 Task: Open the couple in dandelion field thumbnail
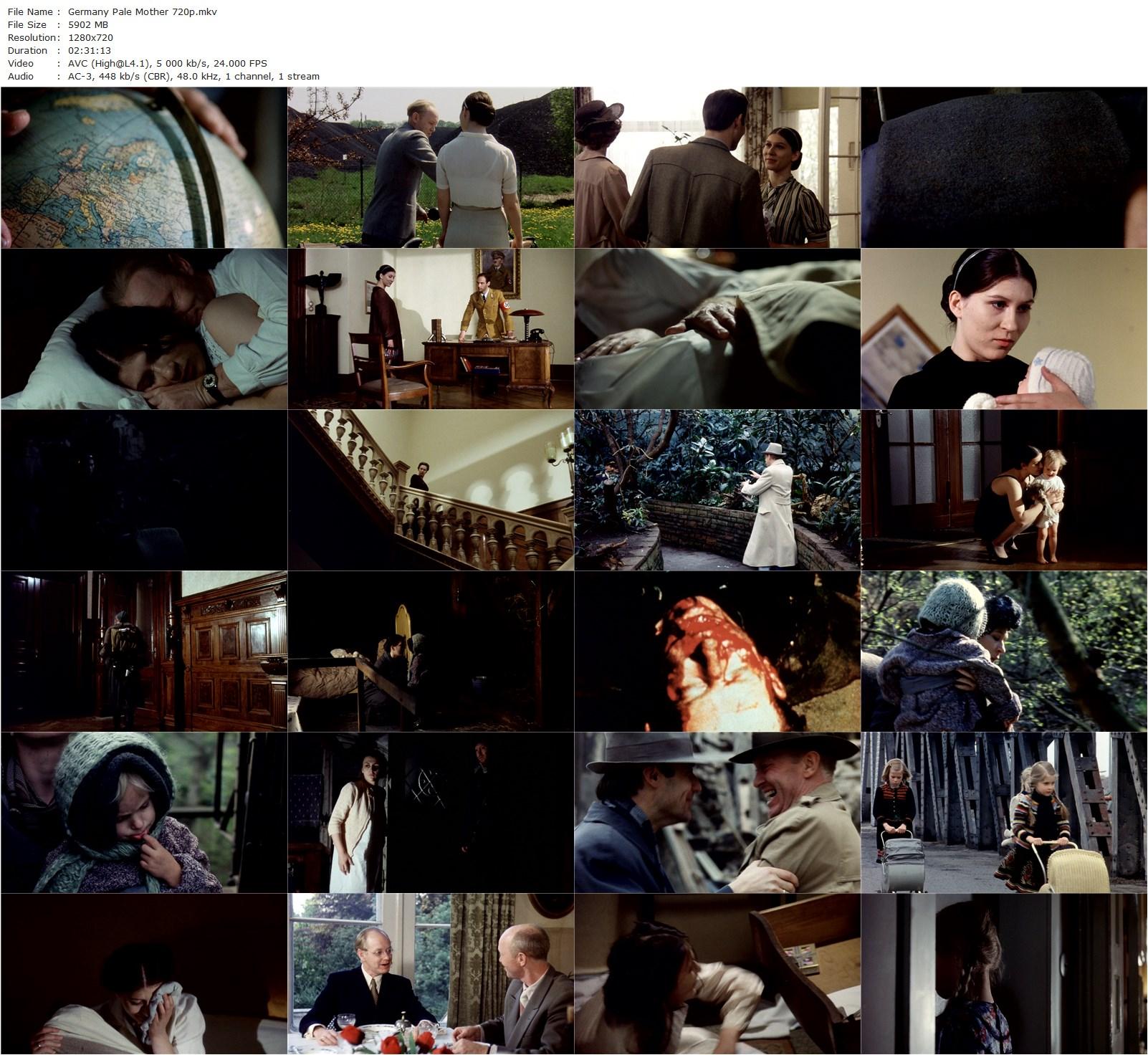(430, 168)
